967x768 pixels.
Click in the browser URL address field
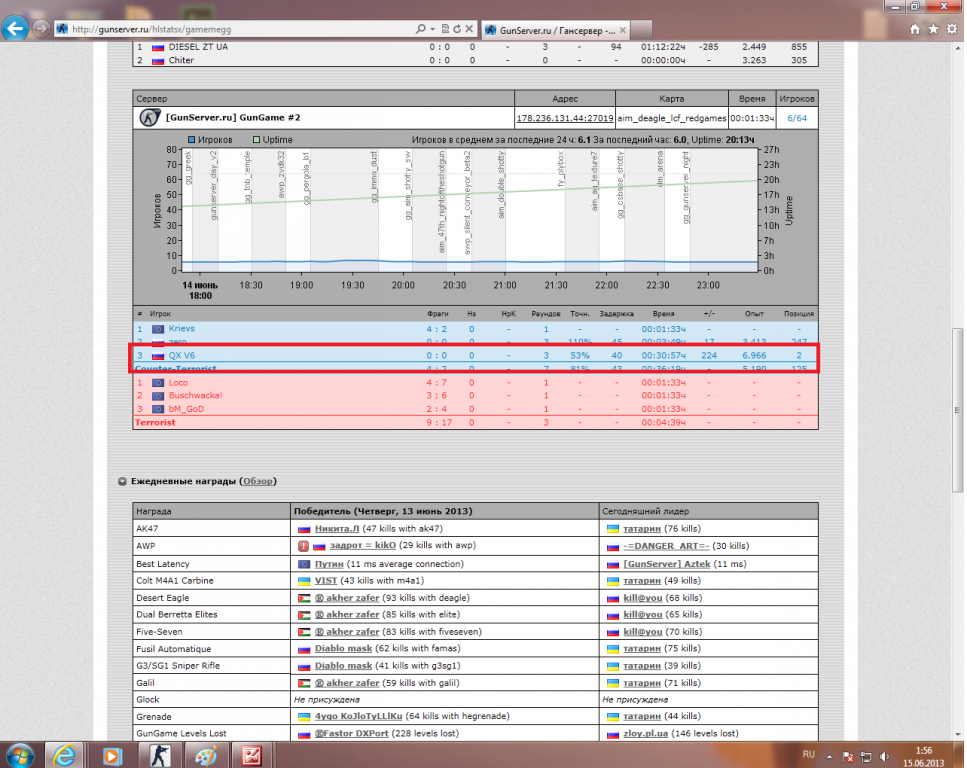(240, 29)
